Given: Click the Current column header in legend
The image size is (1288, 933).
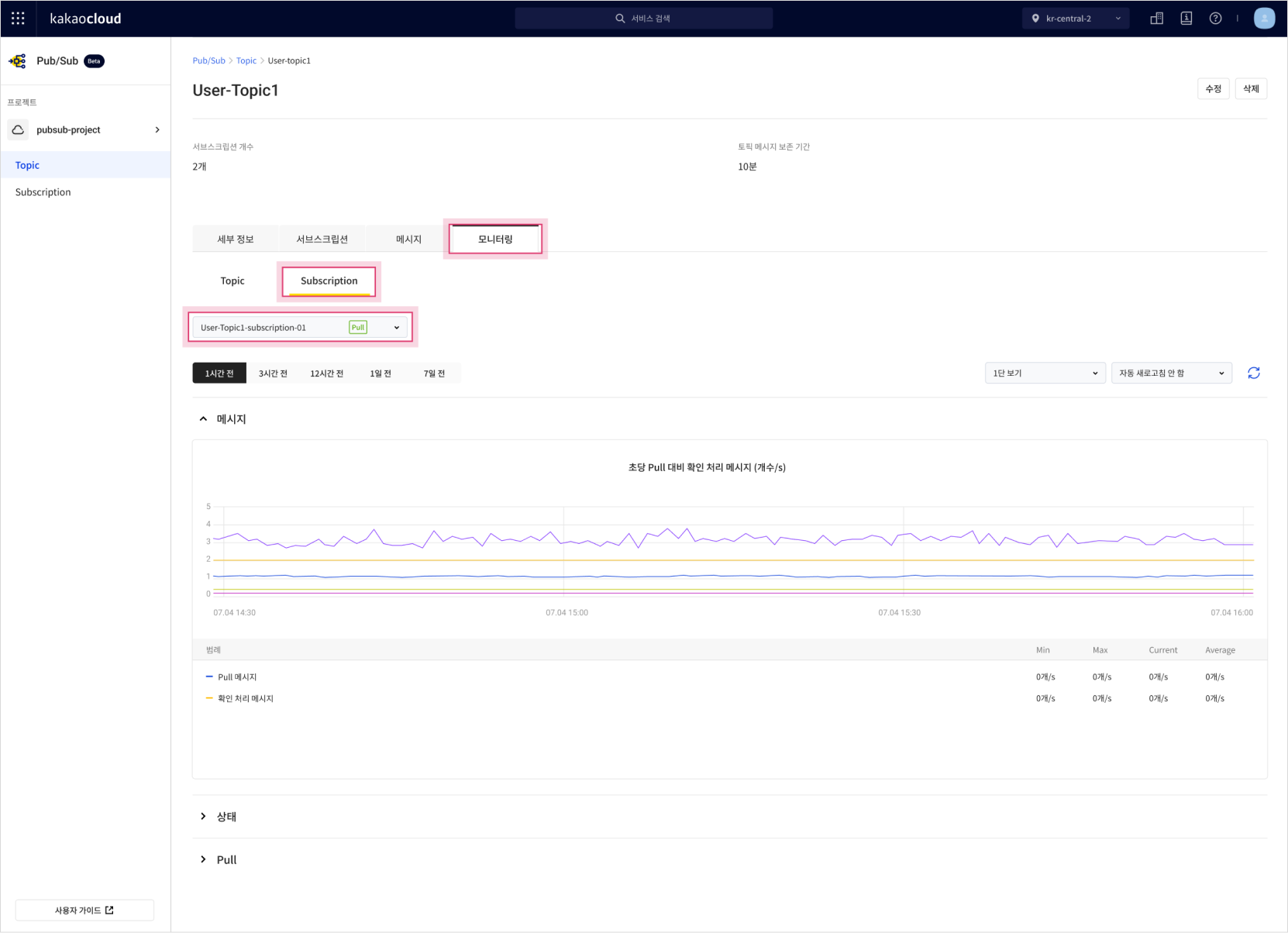Looking at the screenshot, I should (1162, 650).
